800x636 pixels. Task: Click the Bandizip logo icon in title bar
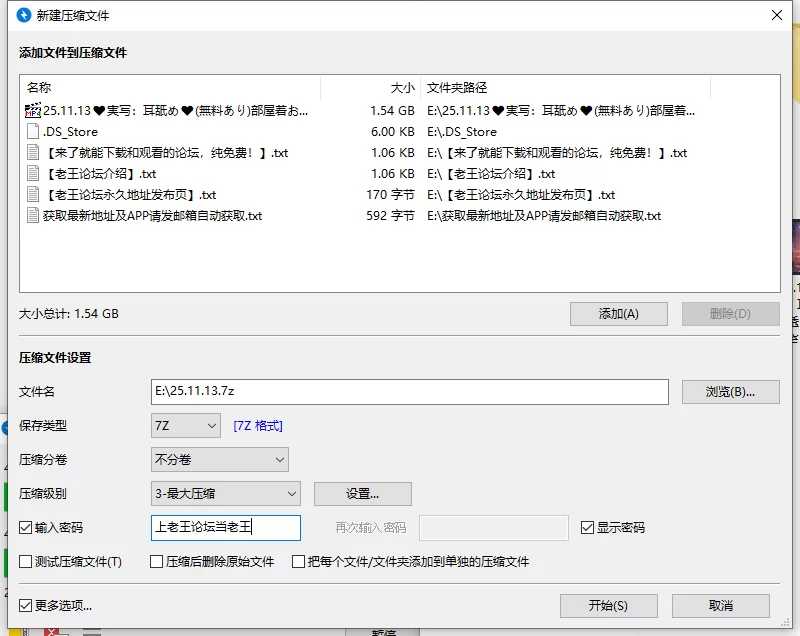tap(23, 15)
